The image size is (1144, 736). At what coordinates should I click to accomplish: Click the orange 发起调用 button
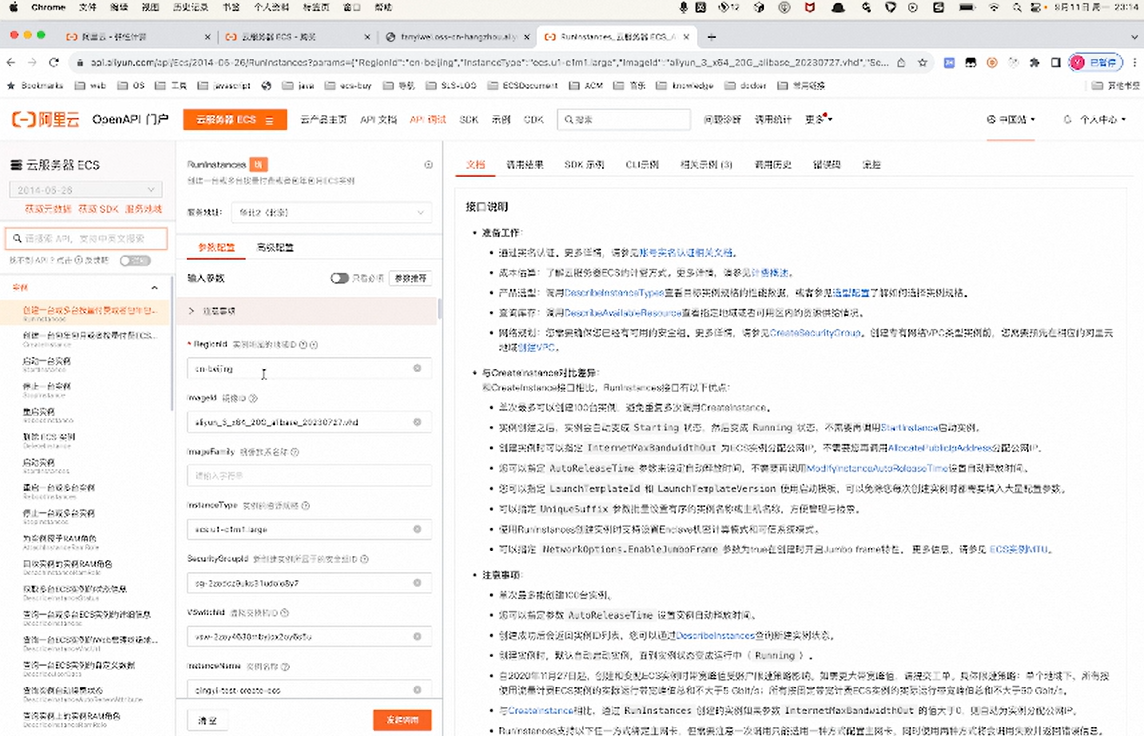pyautogui.click(x=402, y=720)
